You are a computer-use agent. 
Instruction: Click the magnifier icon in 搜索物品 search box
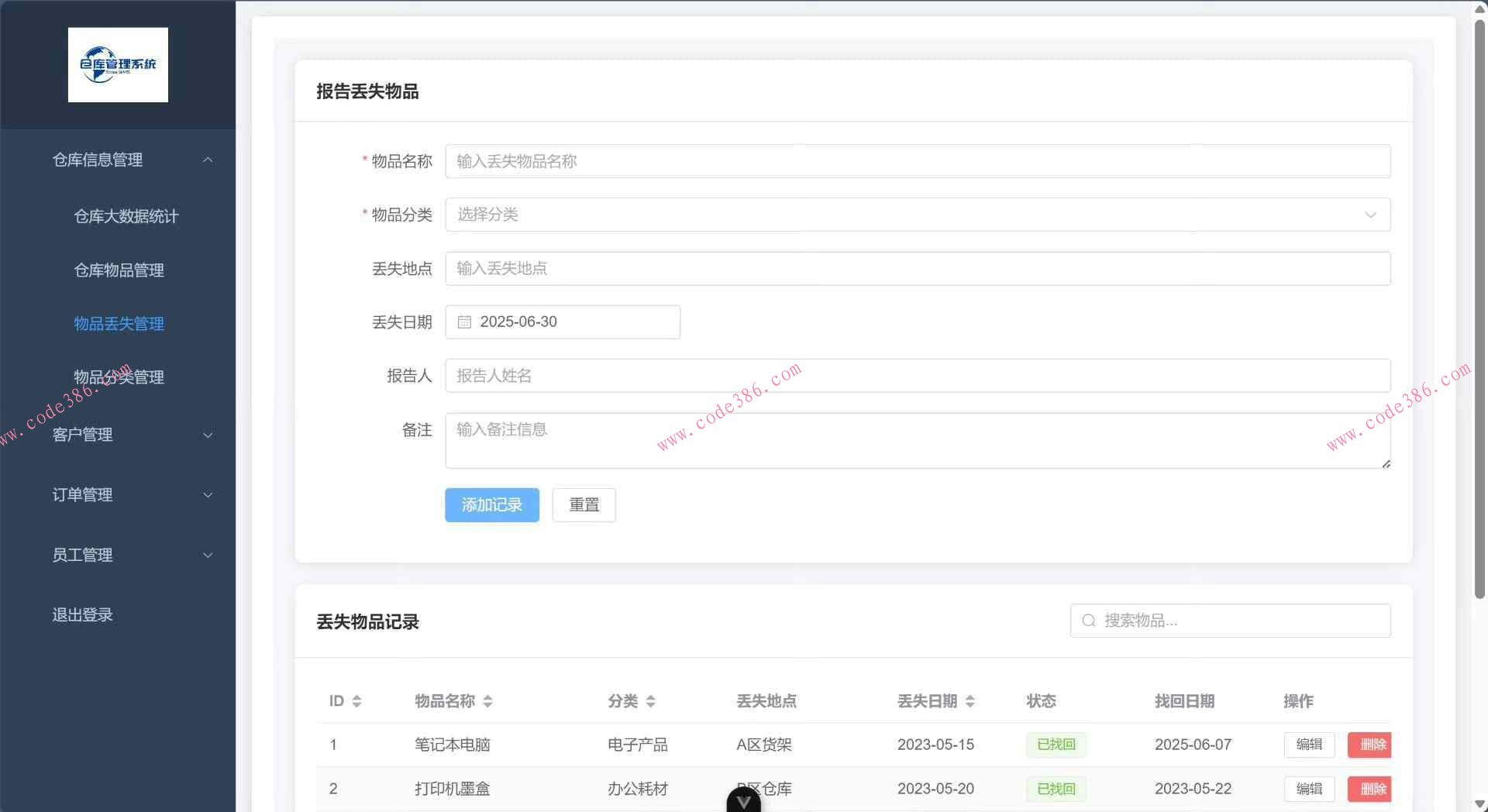1088,621
